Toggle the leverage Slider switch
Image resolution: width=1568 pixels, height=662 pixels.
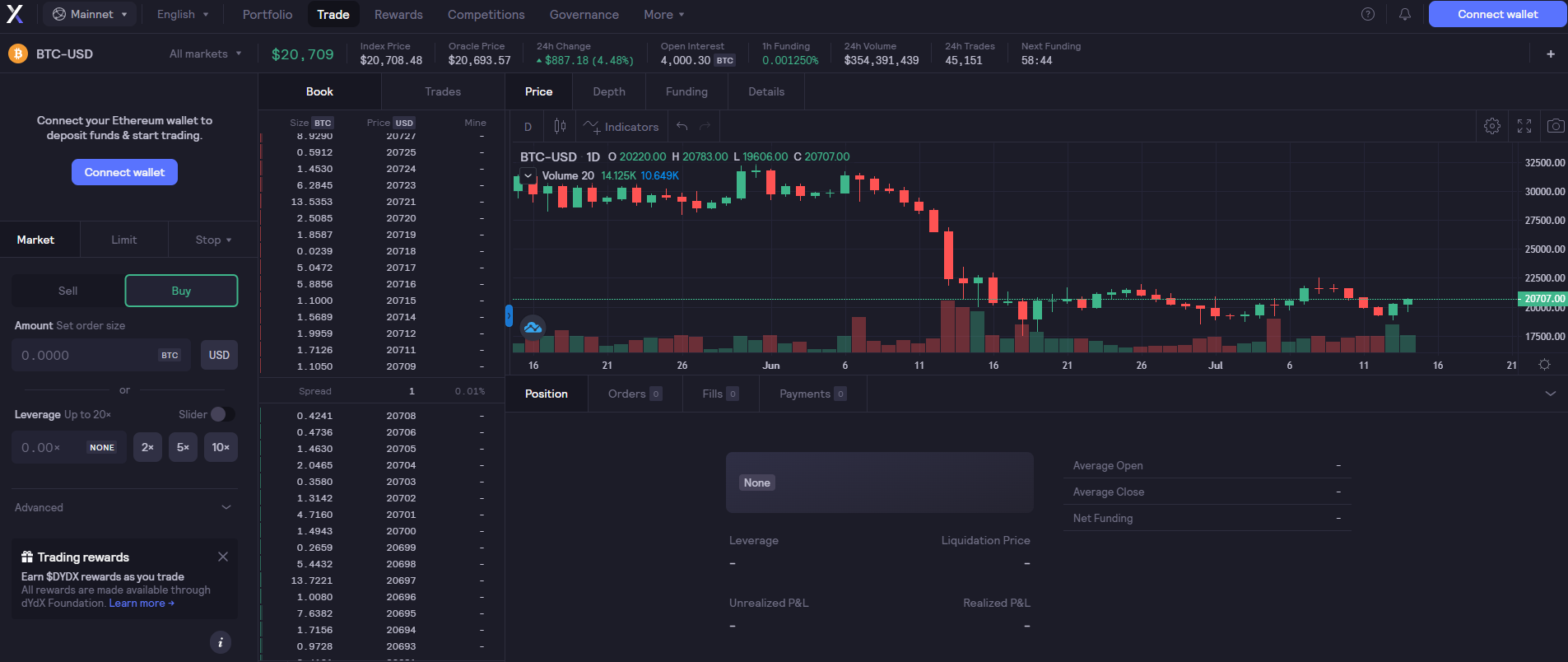[222, 414]
